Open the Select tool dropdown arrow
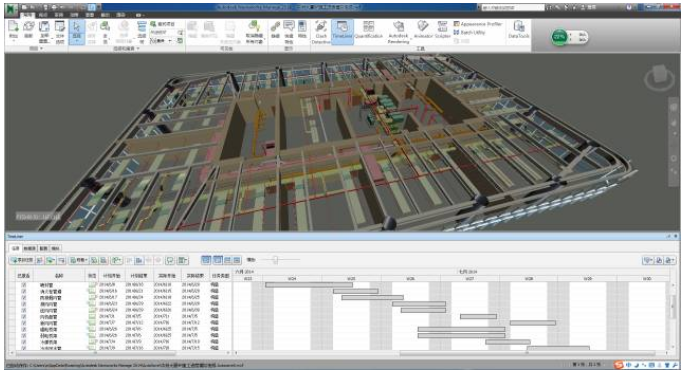 point(77,41)
